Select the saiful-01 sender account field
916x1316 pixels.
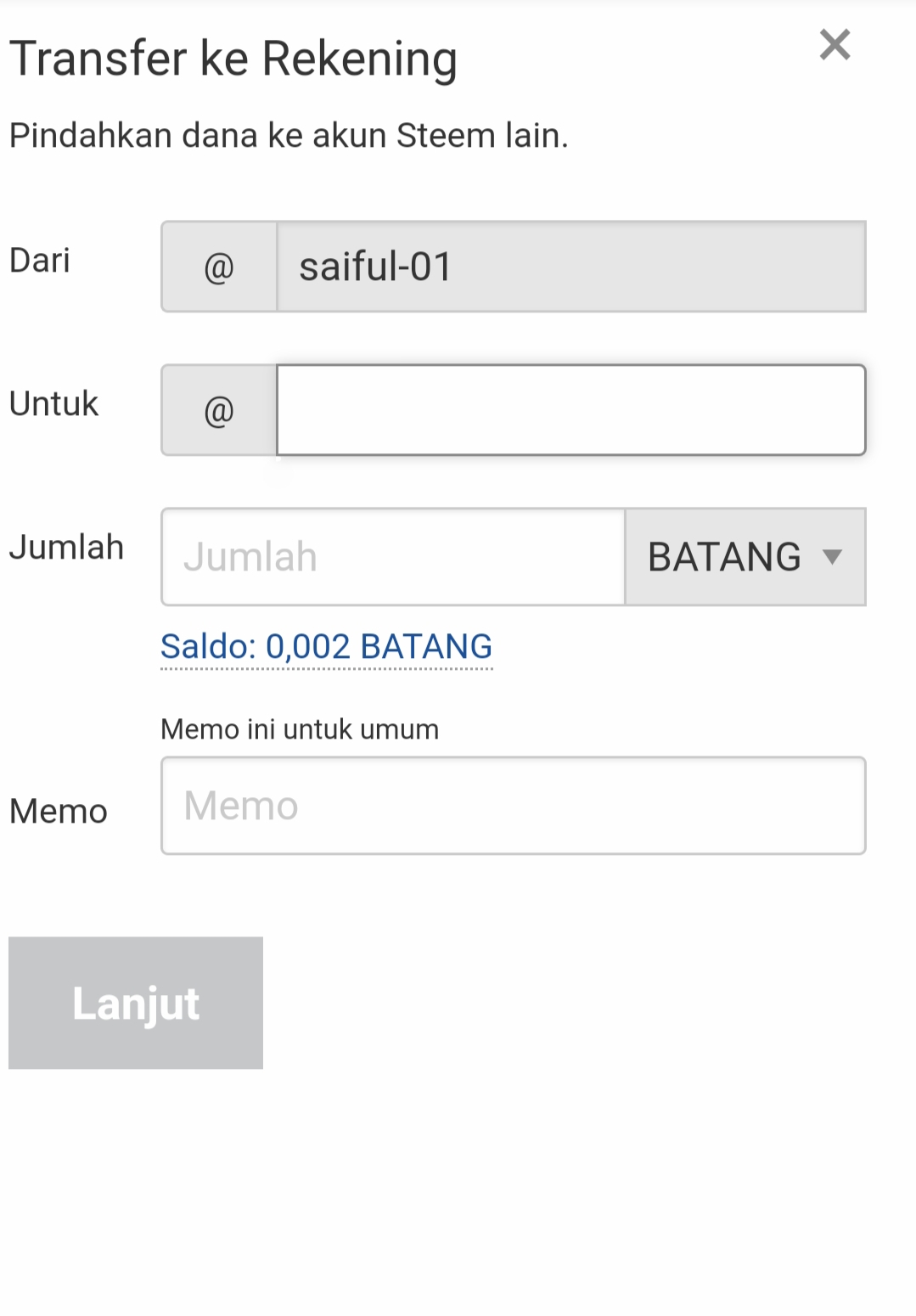[x=570, y=267]
